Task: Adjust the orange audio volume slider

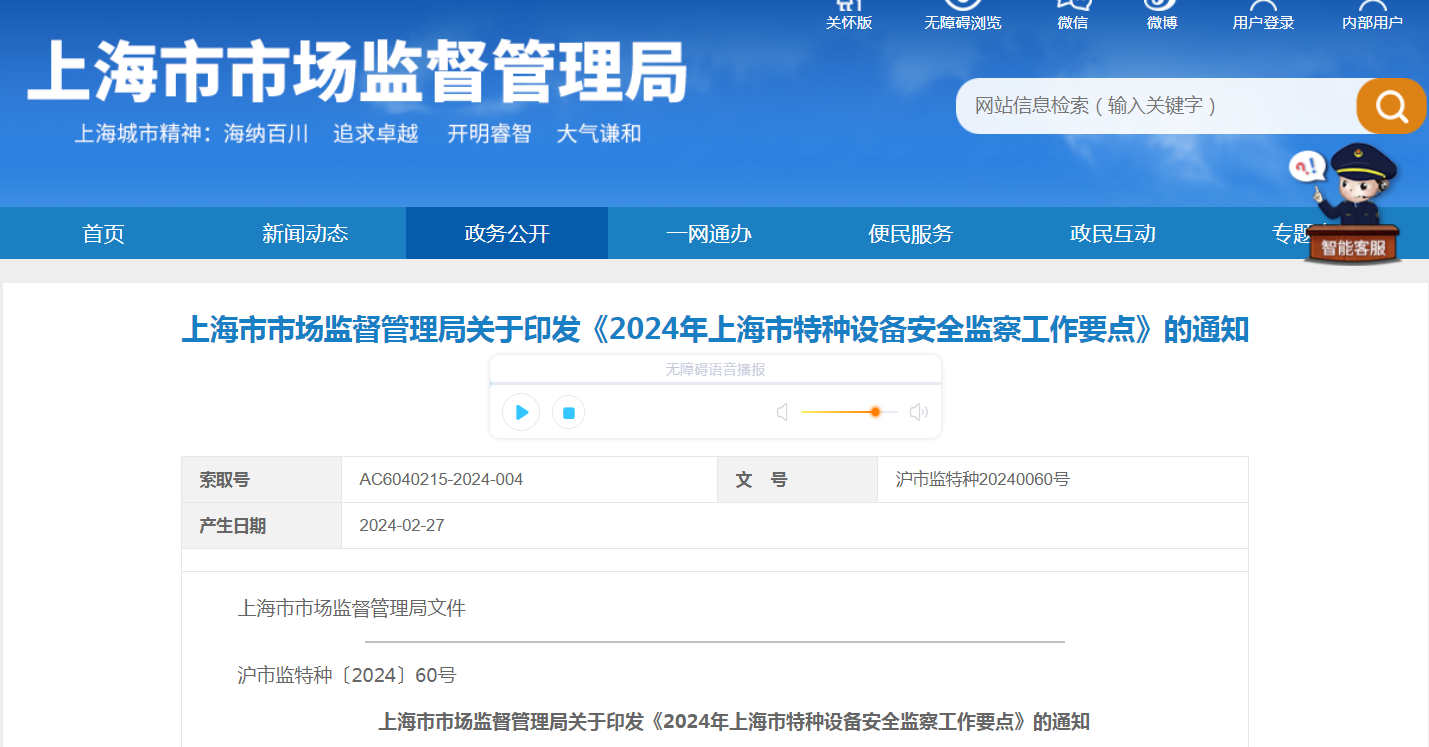Action: pos(848,412)
